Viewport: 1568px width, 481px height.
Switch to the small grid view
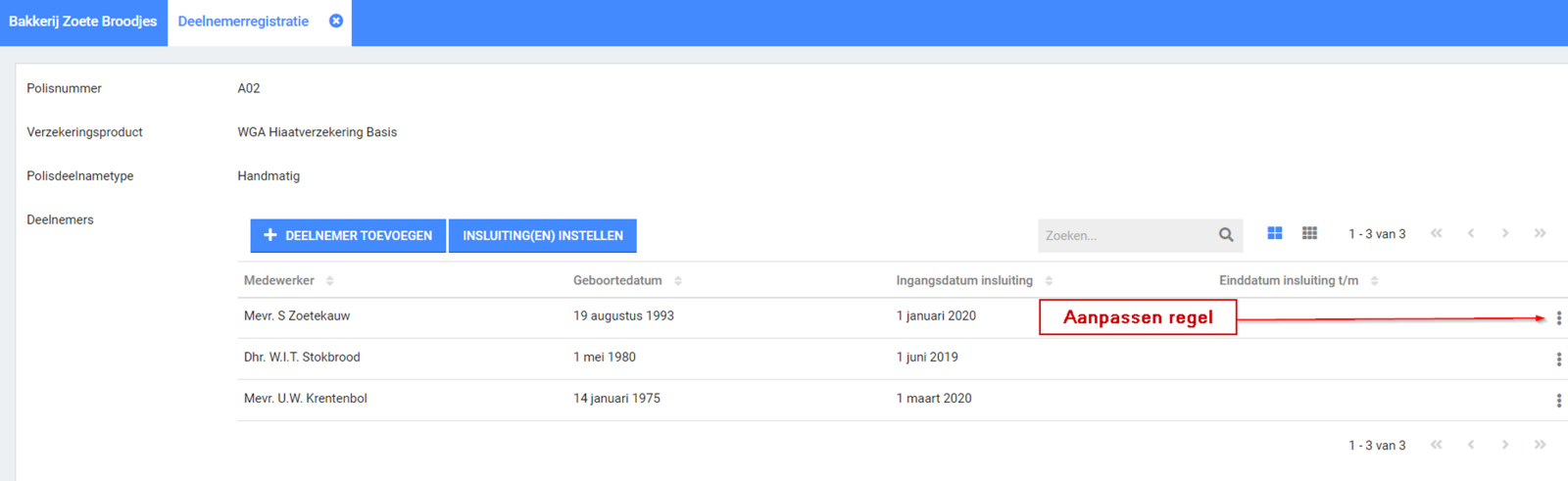click(1309, 233)
